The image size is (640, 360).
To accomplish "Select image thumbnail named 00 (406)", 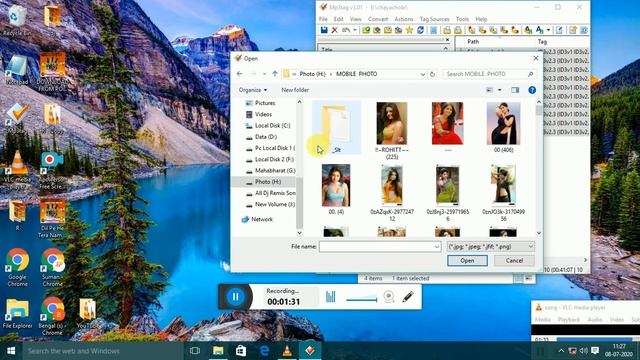I will point(503,128).
